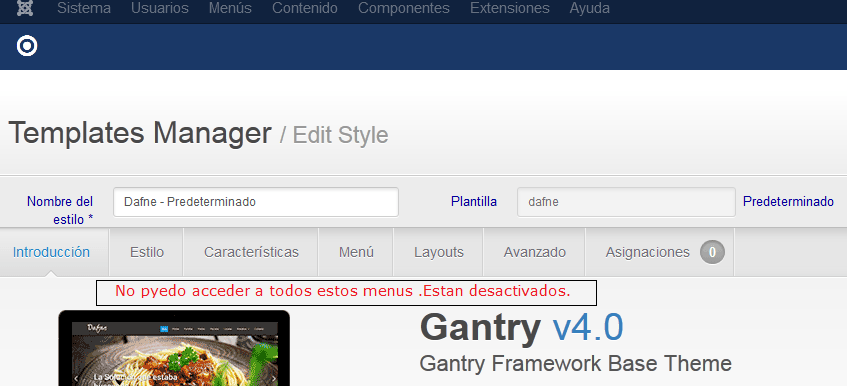Click the Plantilla dafne field
The width and height of the screenshot is (847, 386).
pyautogui.click(x=626, y=202)
